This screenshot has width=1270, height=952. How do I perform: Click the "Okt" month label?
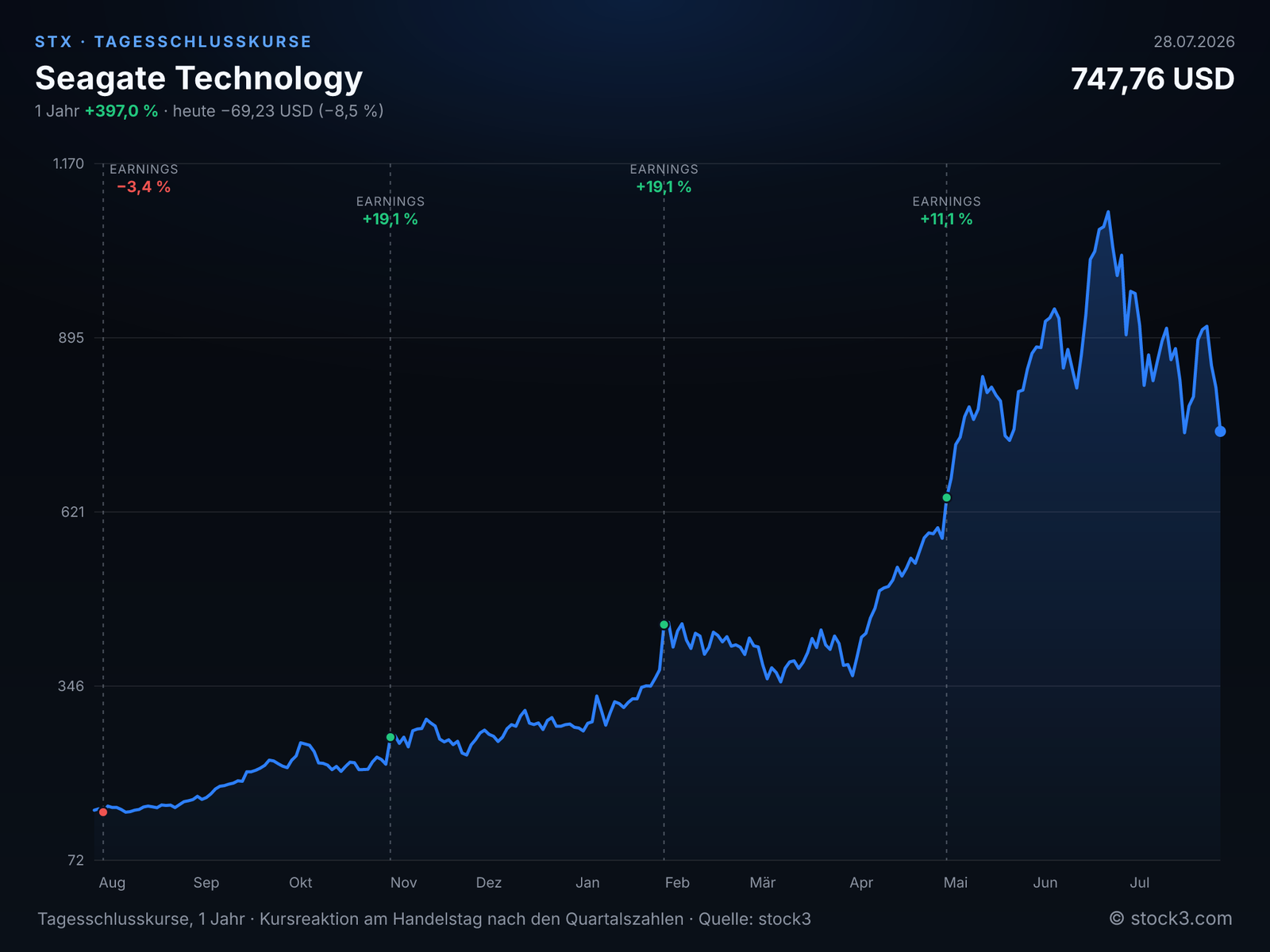301,882
